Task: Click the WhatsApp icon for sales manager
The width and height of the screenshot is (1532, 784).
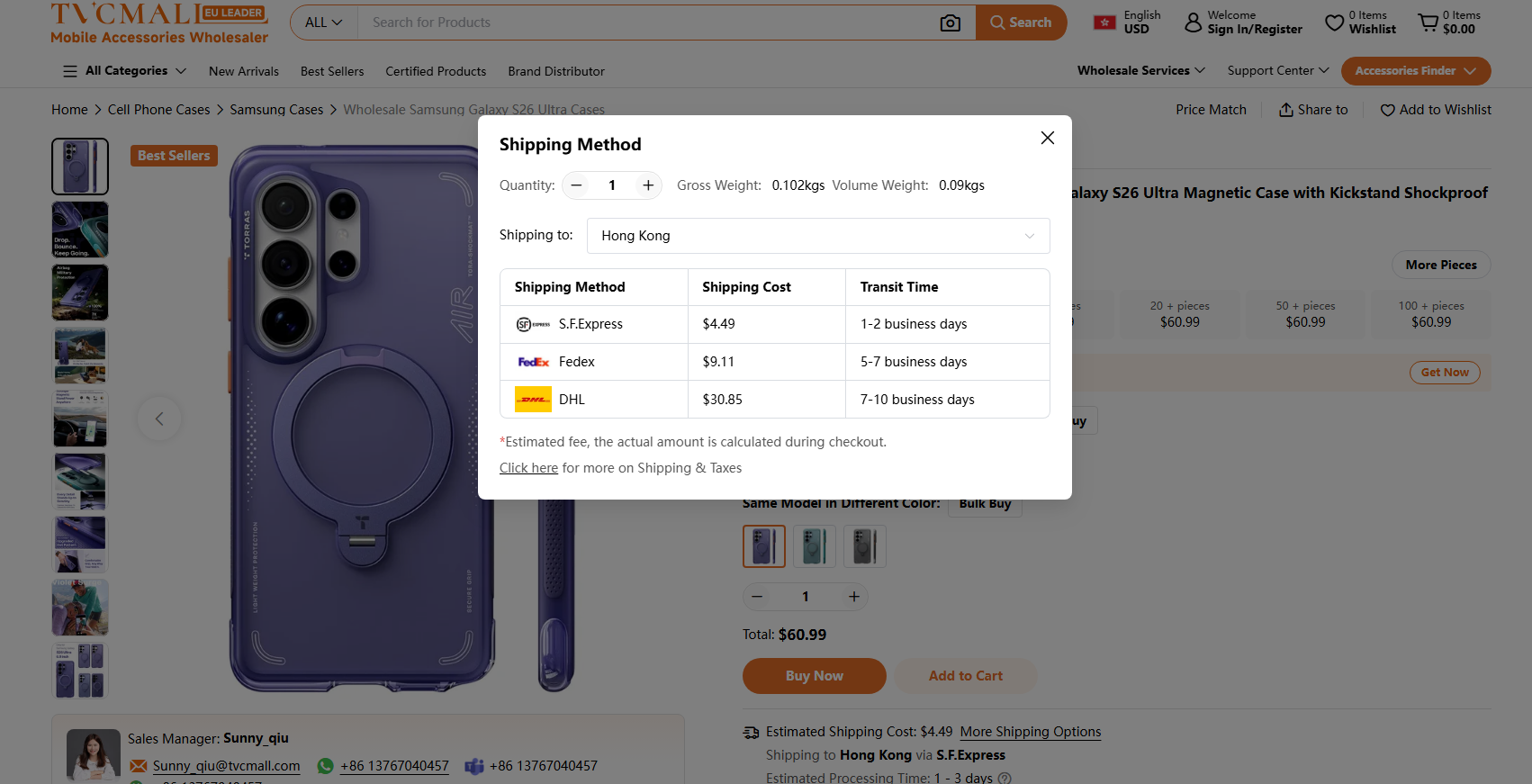Action: (326, 766)
